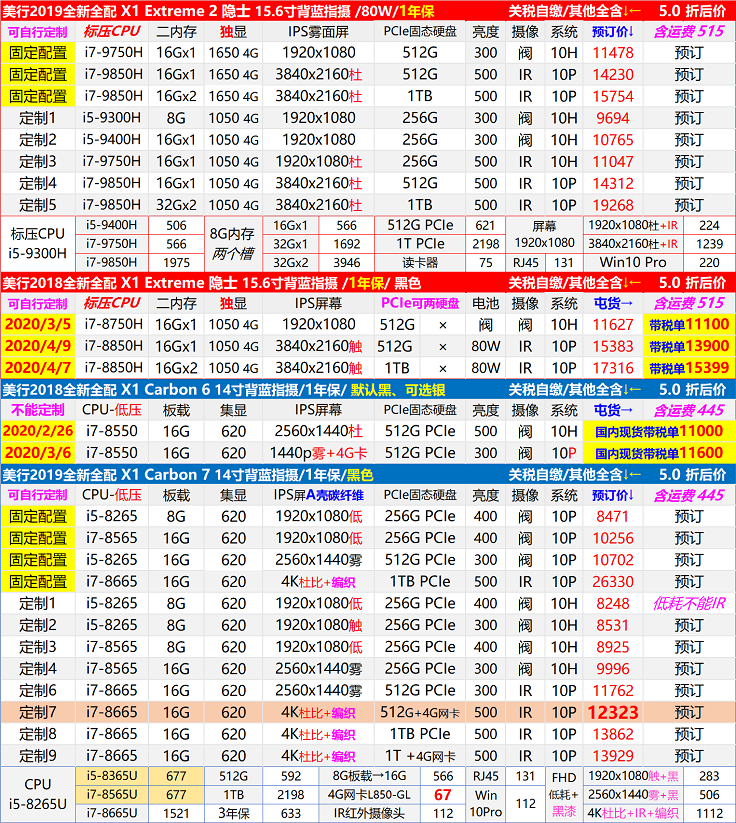736x823 pixels.
Task: Select the X1 Carbon 7 section header
Action: point(250,474)
